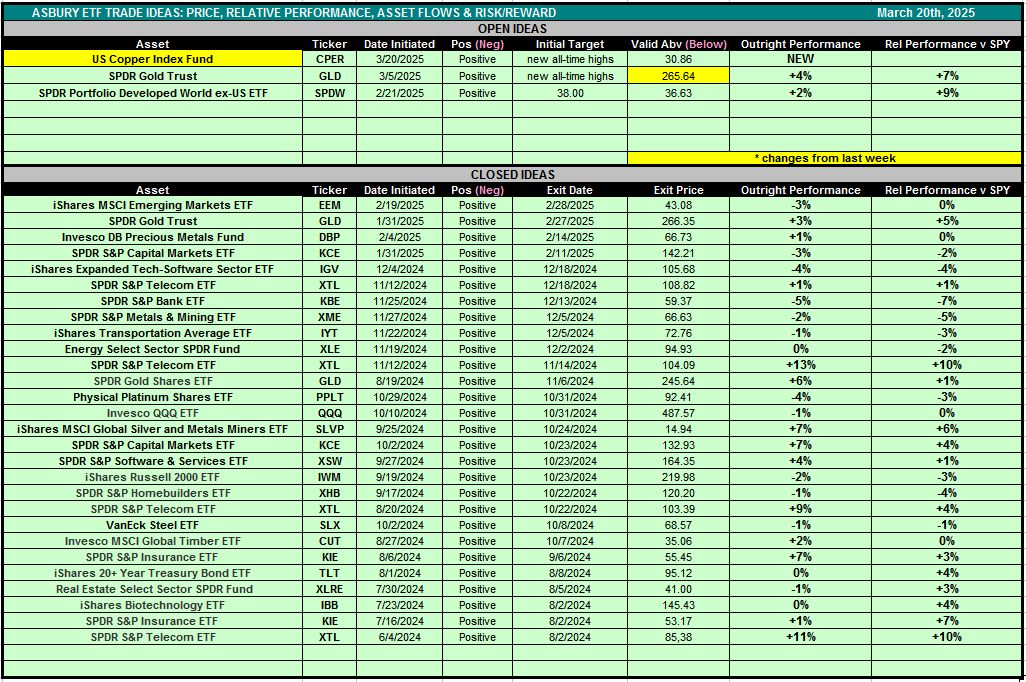Click the iShares Biotechnology ETF cell
Image resolution: width=1026 pixels, height=682 pixels.
(153, 605)
